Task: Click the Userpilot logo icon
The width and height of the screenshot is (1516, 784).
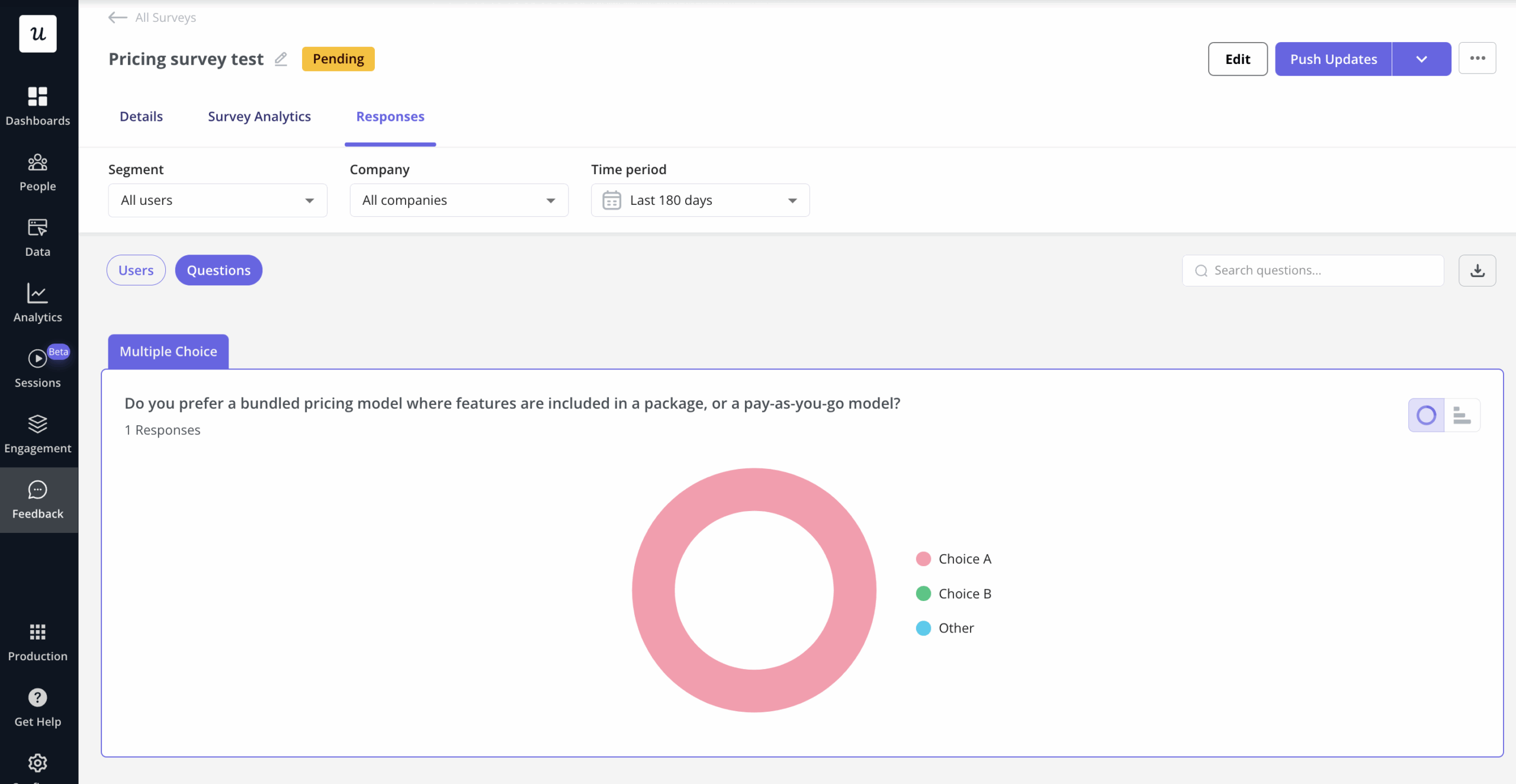Action: pos(38,34)
